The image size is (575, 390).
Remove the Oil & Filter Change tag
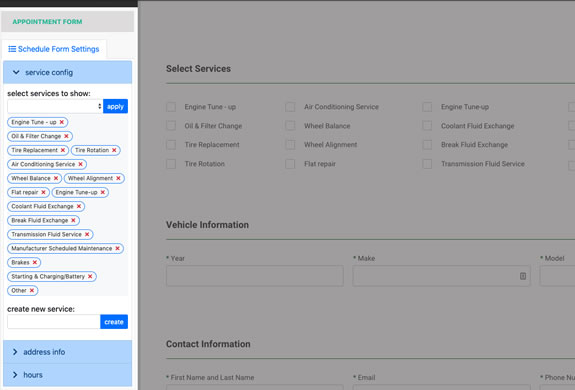click(x=66, y=136)
